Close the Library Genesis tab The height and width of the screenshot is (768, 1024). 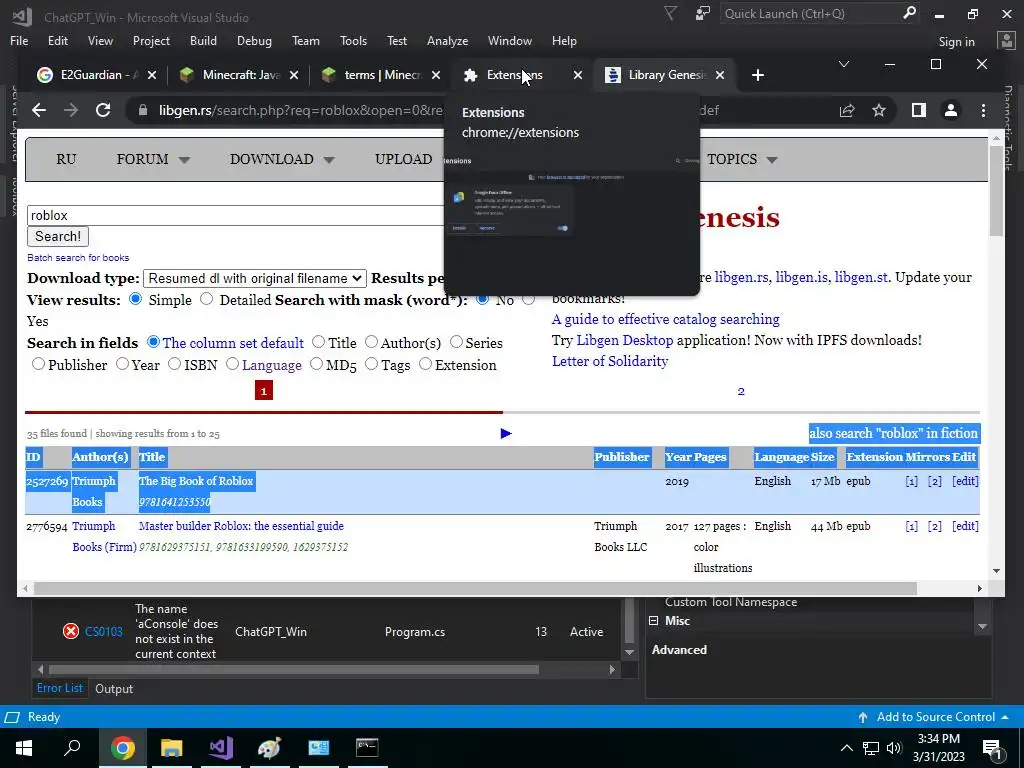point(720,75)
